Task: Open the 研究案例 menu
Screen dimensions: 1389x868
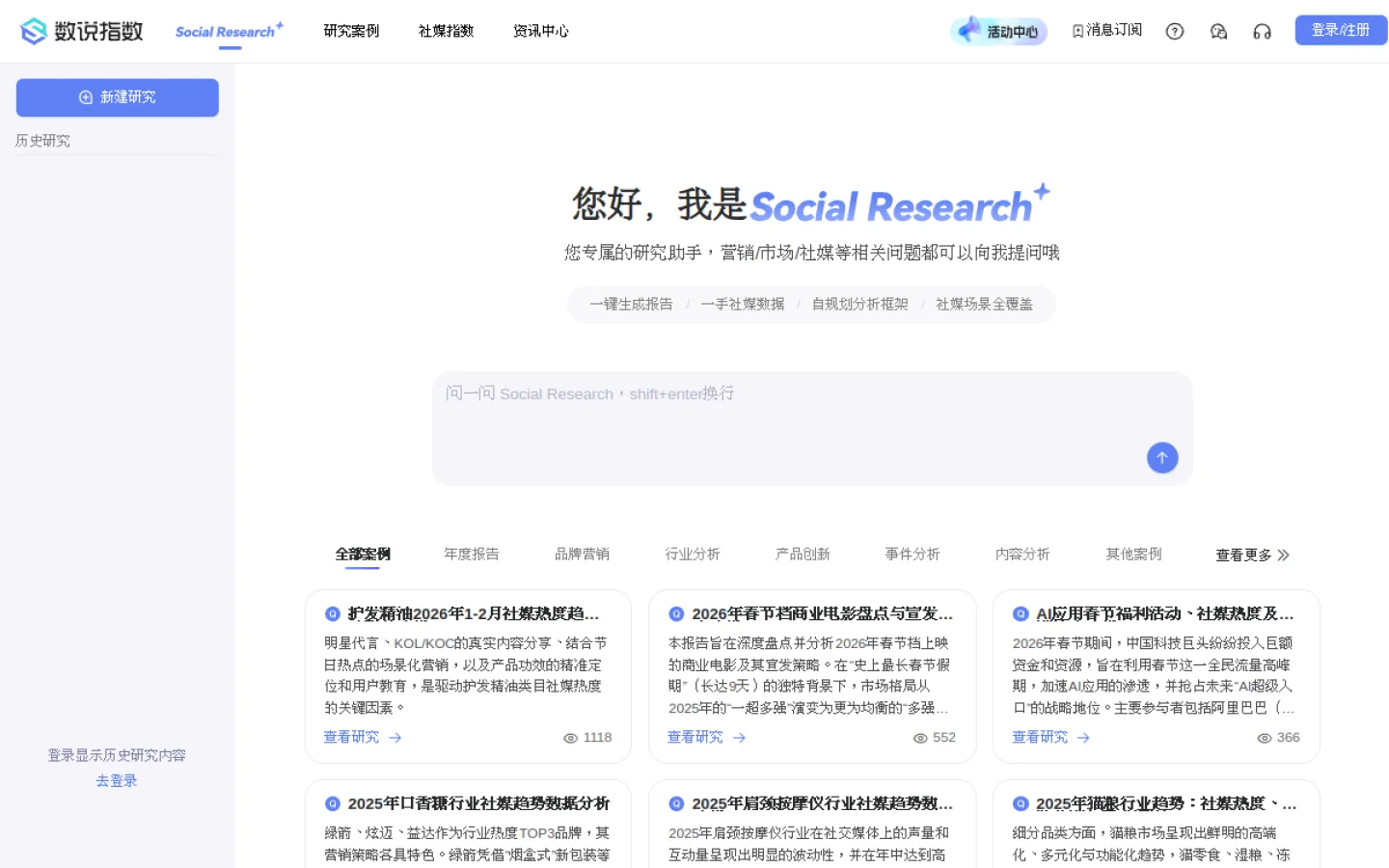Action: tap(351, 31)
